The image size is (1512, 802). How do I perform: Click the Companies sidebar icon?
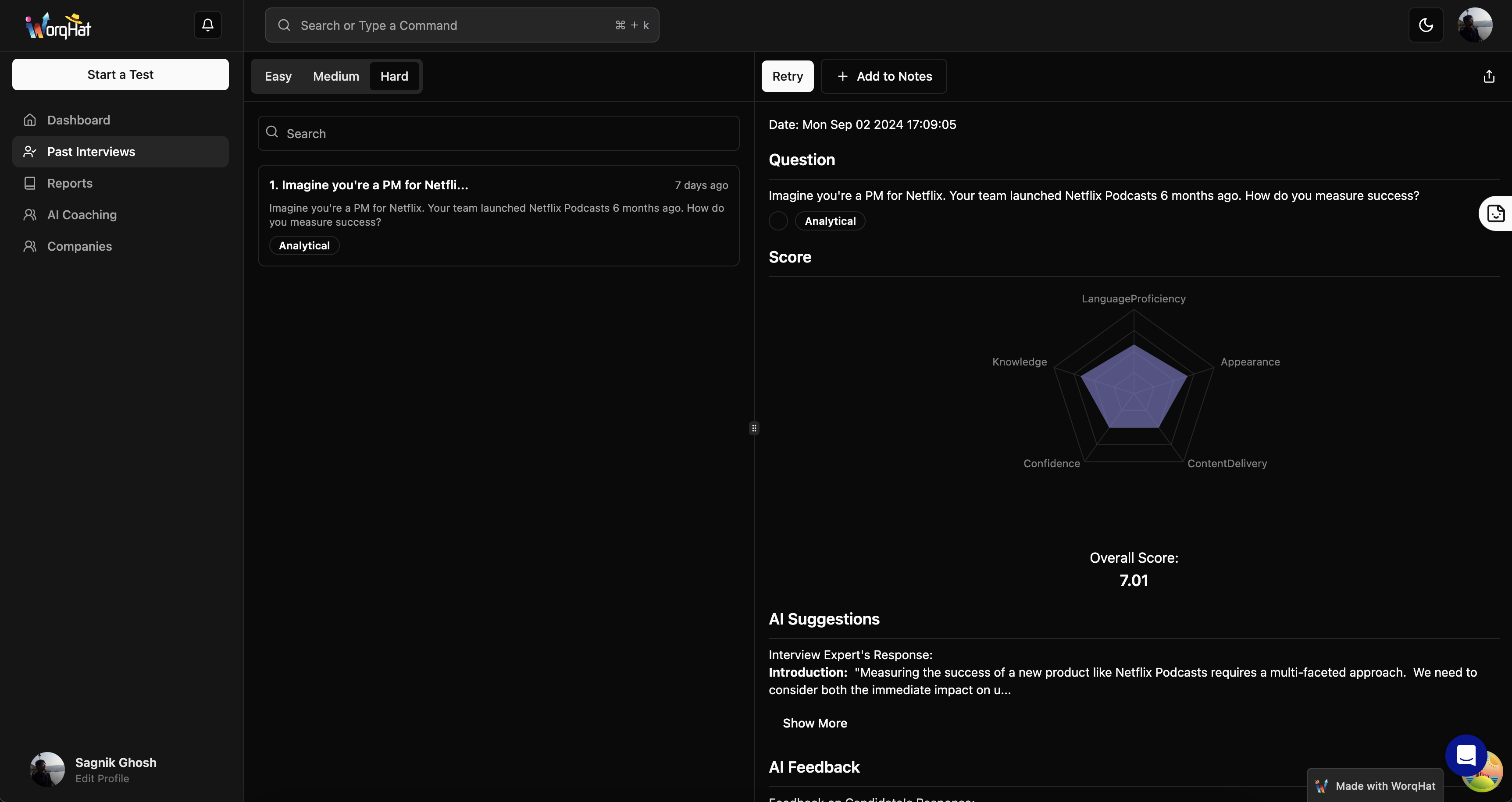click(30, 246)
